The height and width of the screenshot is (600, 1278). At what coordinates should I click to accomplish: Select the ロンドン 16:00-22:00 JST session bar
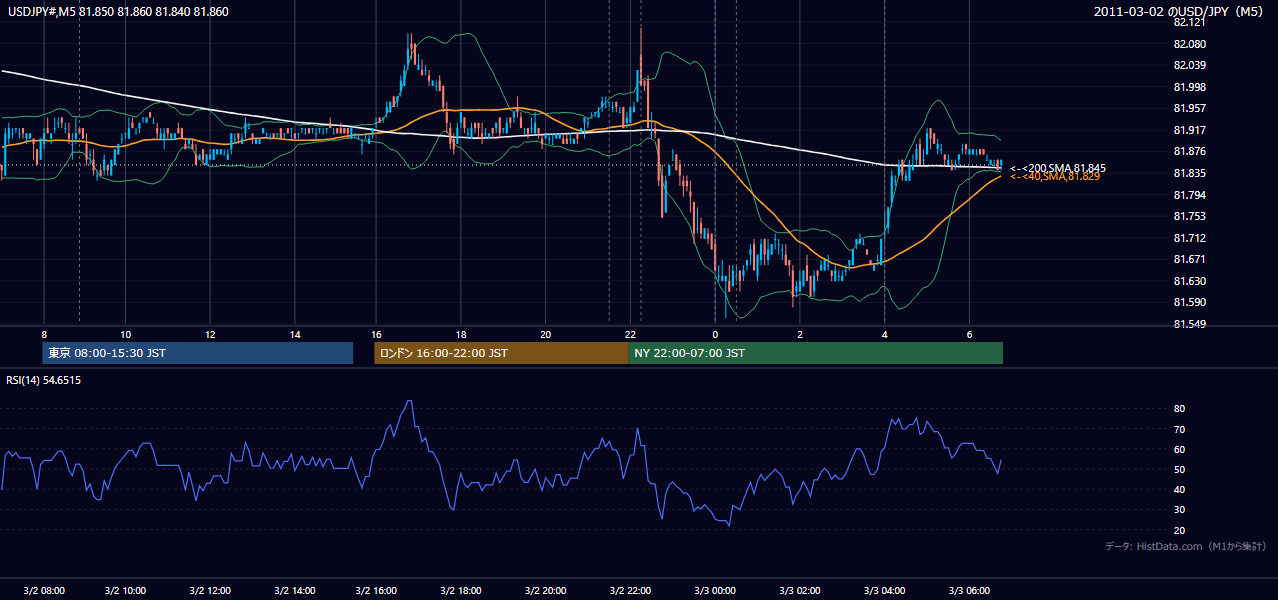[x=501, y=353]
